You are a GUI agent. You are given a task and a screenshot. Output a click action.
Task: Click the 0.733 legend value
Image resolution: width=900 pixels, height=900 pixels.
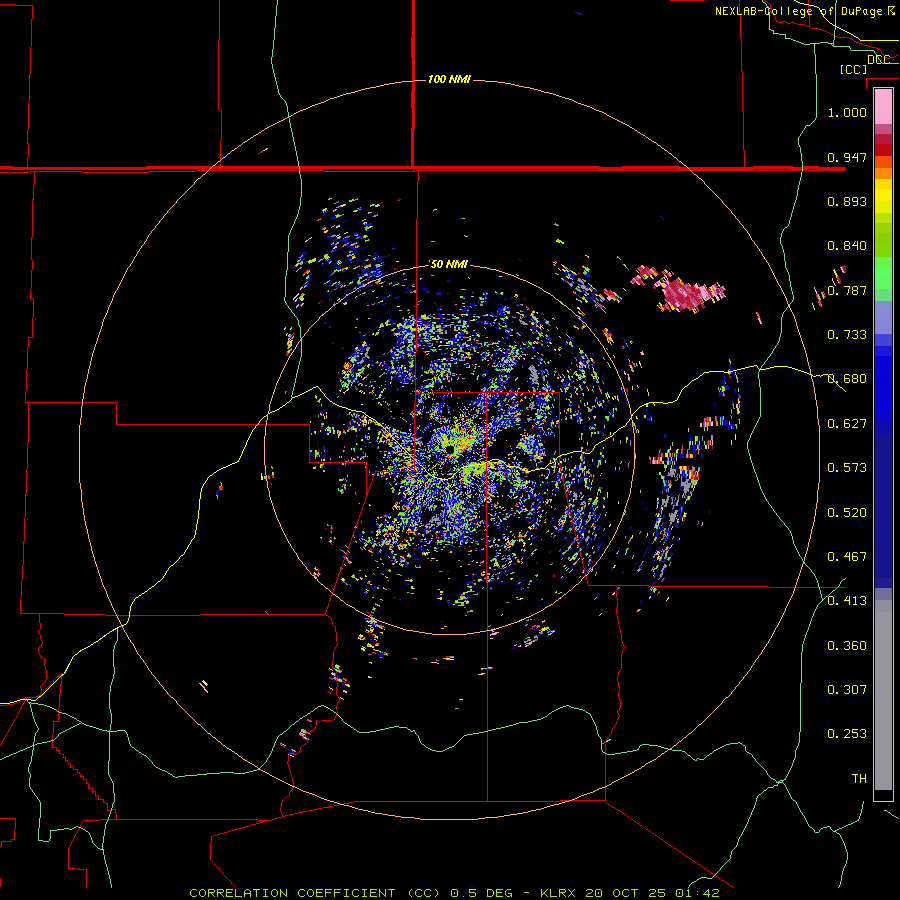tap(847, 335)
